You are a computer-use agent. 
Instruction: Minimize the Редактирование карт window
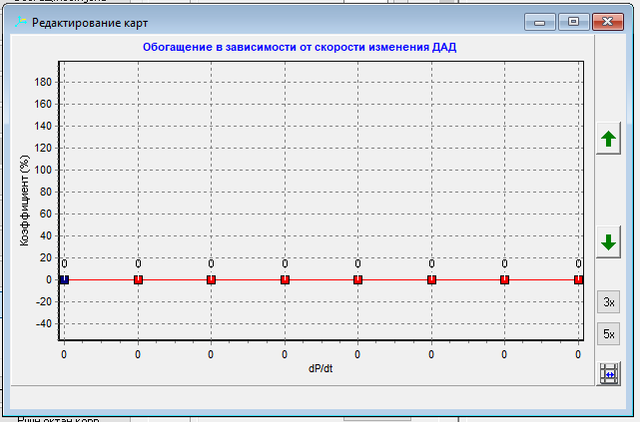coord(539,22)
